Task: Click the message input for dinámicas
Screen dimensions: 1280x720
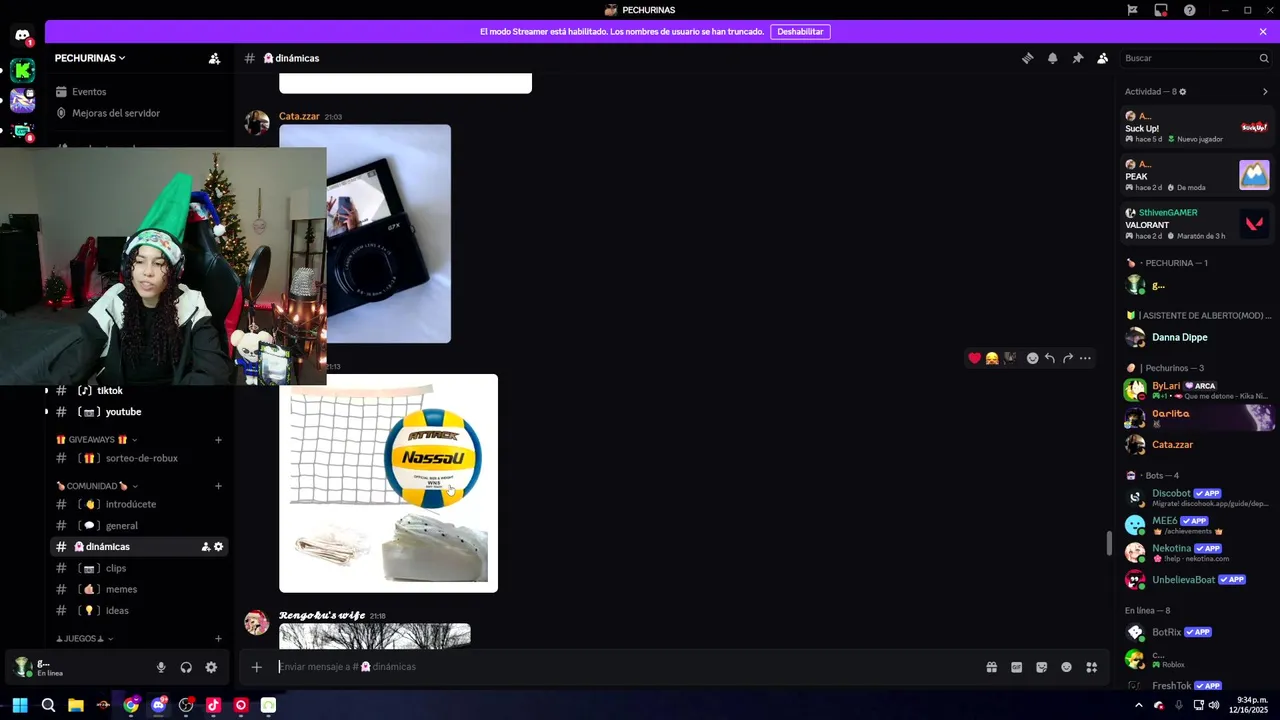Action: click(x=625, y=667)
